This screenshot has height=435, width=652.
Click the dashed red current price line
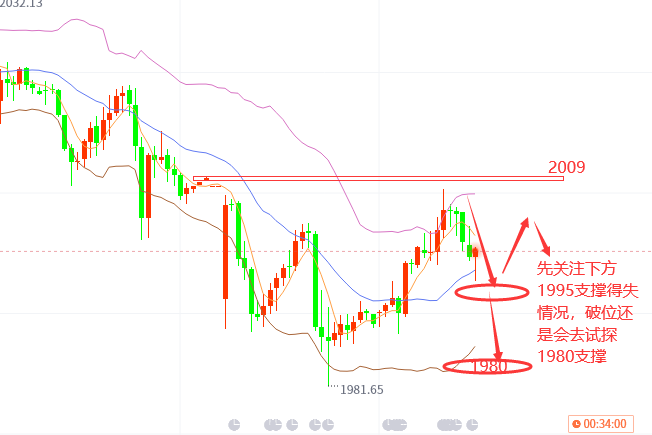(326, 252)
